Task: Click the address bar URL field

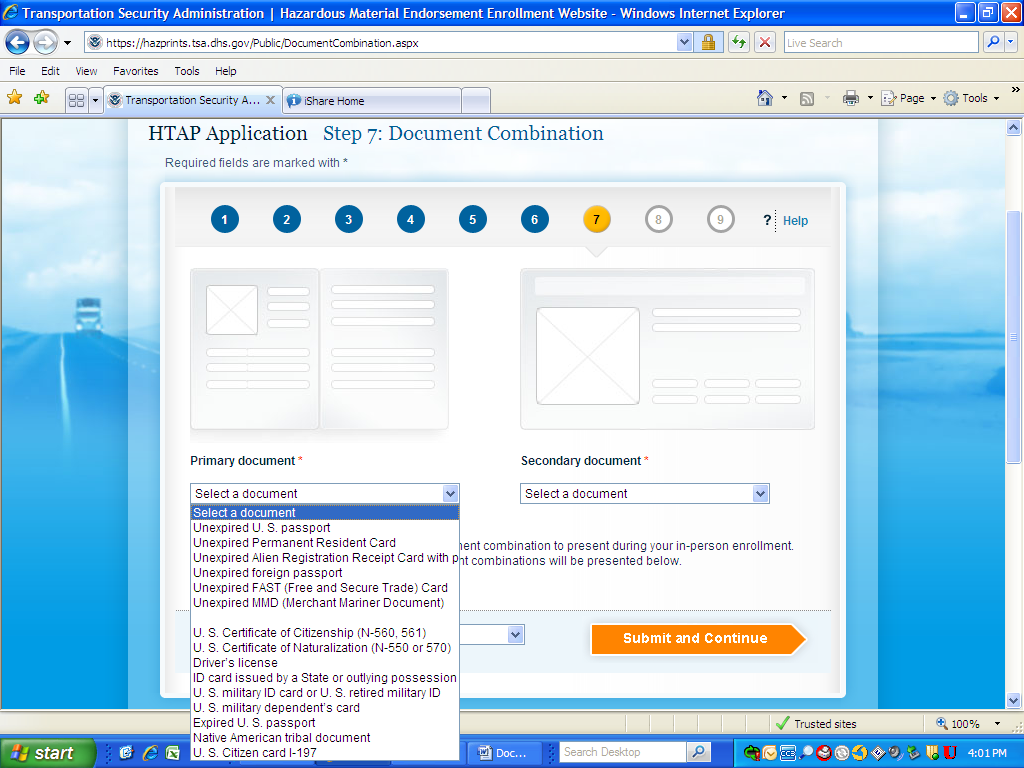Action: (x=380, y=43)
